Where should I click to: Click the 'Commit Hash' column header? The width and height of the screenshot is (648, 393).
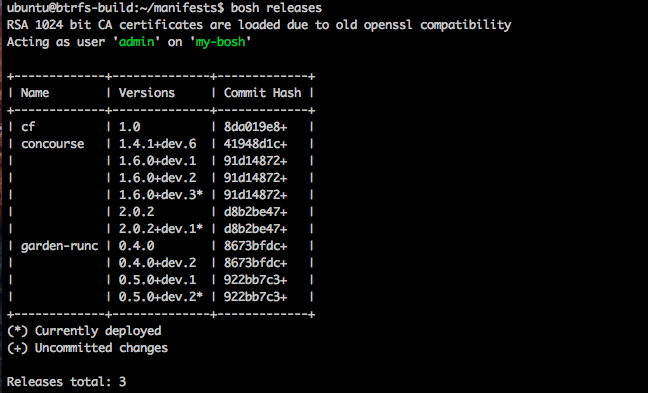click(262, 93)
